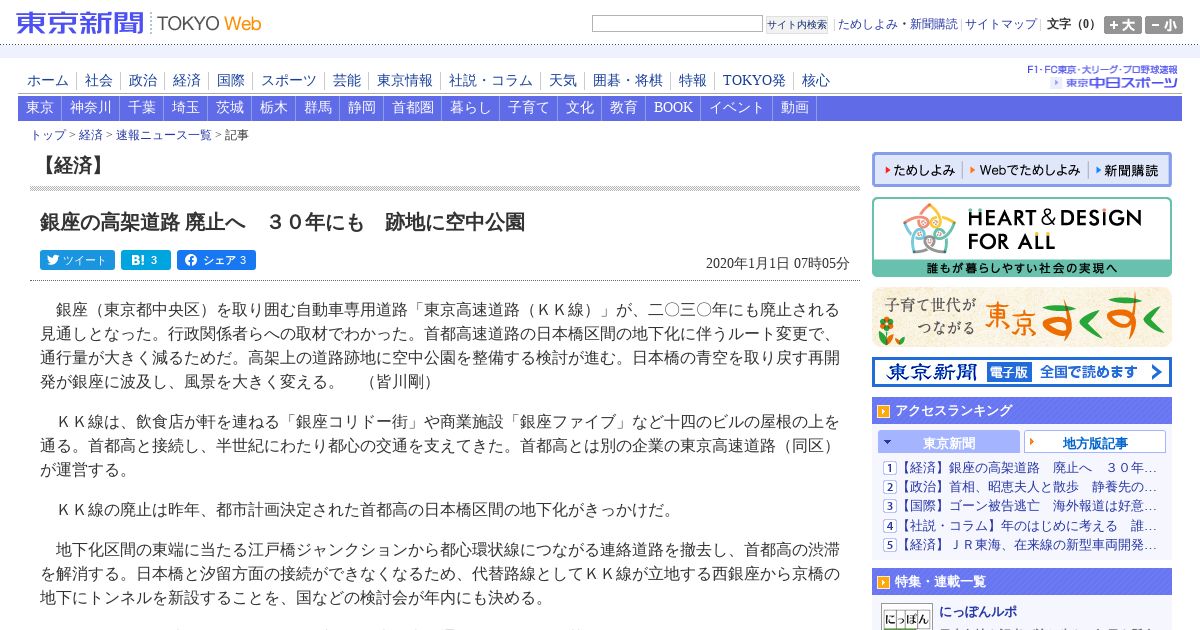Open the 核心 menu item

[x=816, y=80]
